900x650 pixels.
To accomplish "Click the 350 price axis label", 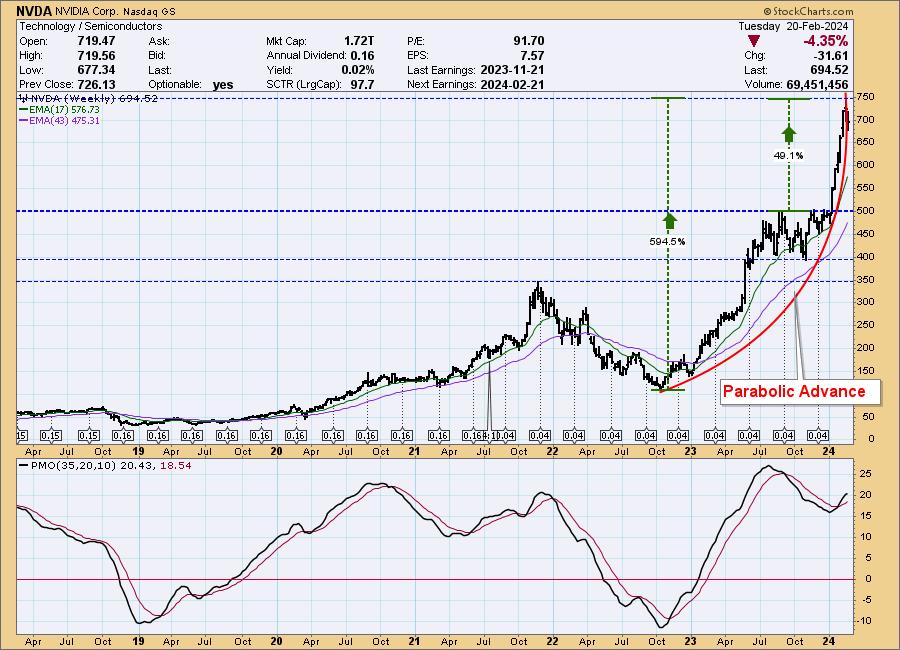I will [x=866, y=280].
